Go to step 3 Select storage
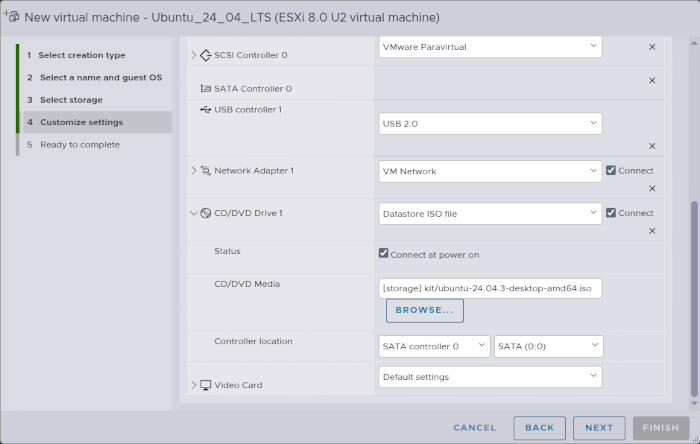Image resolution: width=700 pixels, height=444 pixels. (70, 100)
